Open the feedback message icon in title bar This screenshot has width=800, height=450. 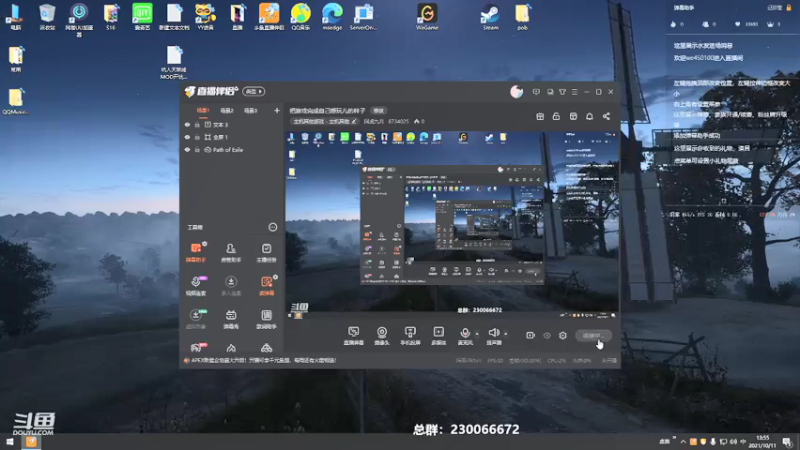coord(536,92)
